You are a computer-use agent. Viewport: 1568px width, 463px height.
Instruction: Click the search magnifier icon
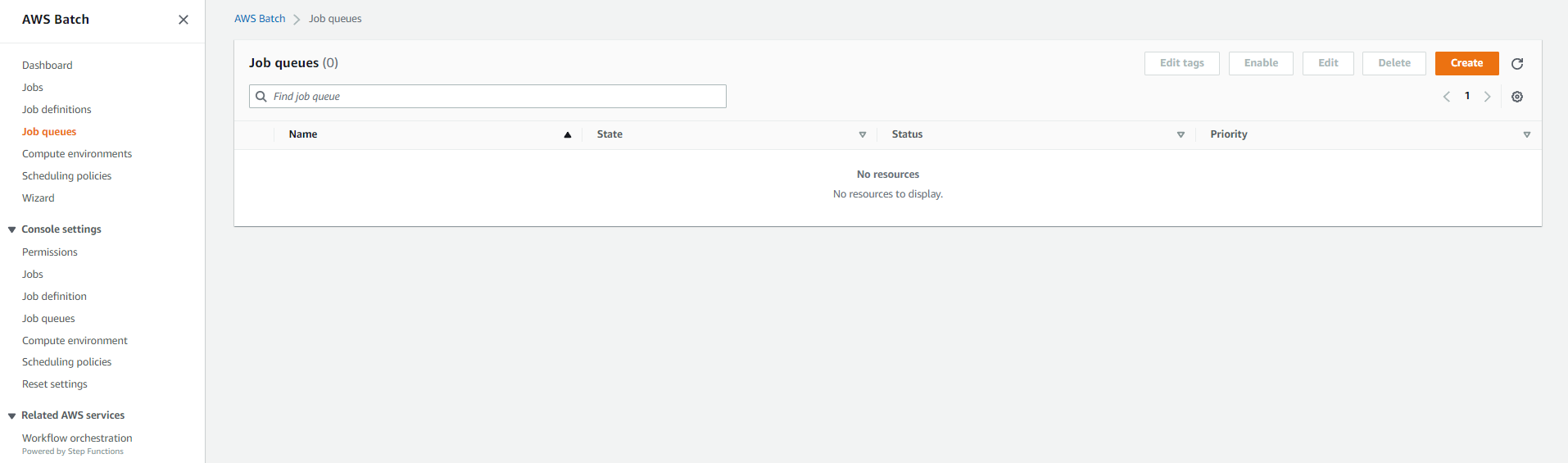point(261,97)
